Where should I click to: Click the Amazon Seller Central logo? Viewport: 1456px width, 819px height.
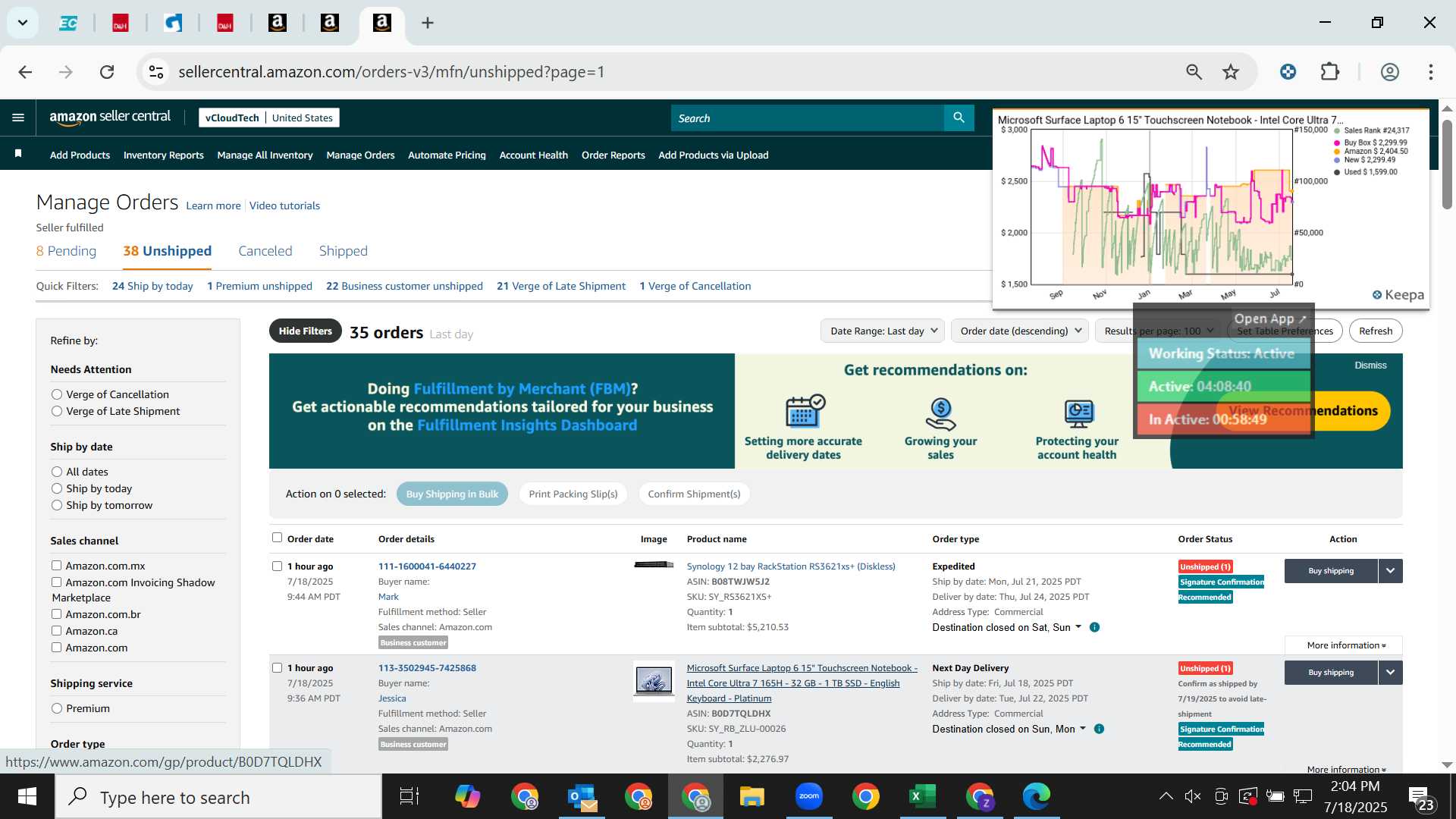pyautogui.click(x=110, y=118)
